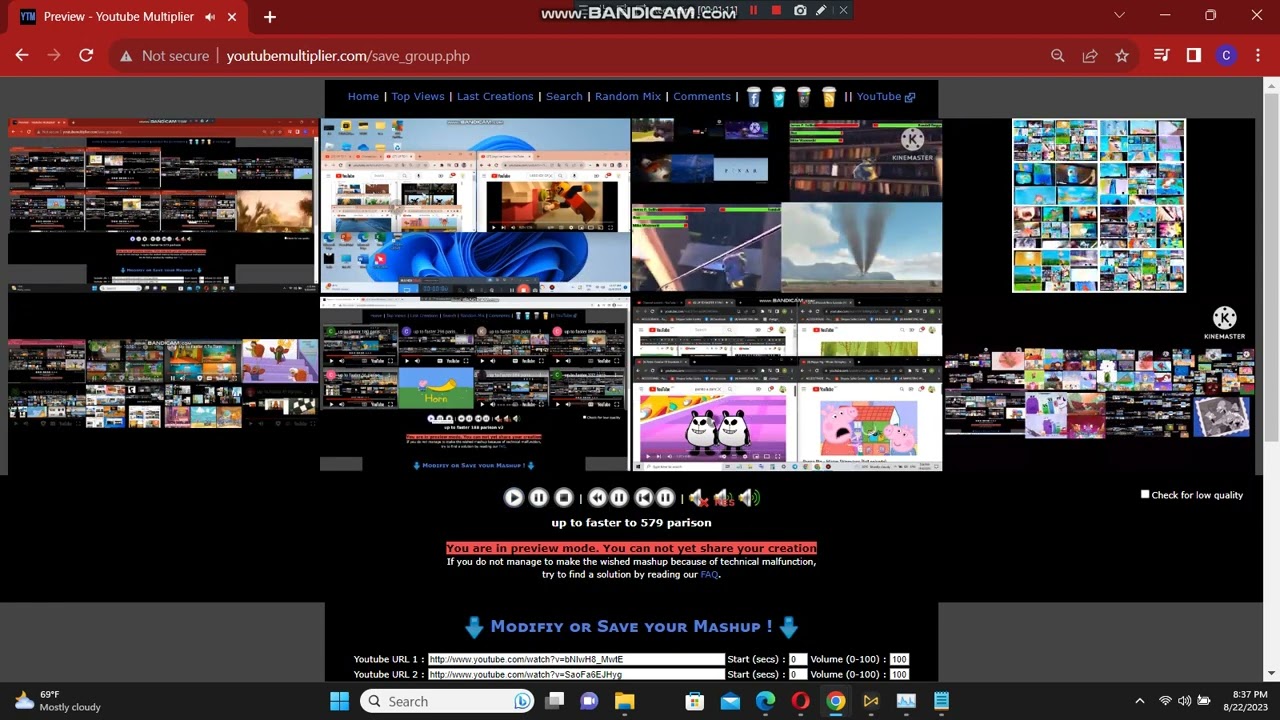Show hidden system tray icons

1139,701
